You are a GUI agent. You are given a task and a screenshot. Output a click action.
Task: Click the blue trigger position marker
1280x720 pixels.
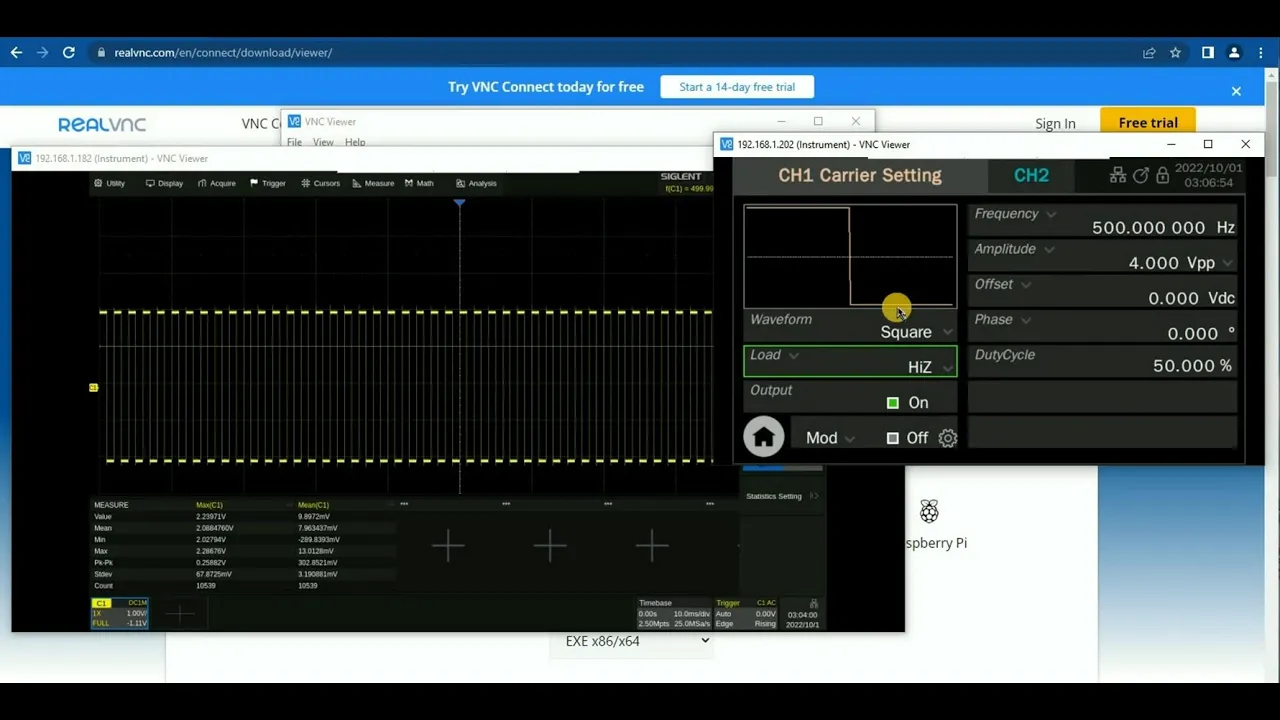(x=459, y=203)
